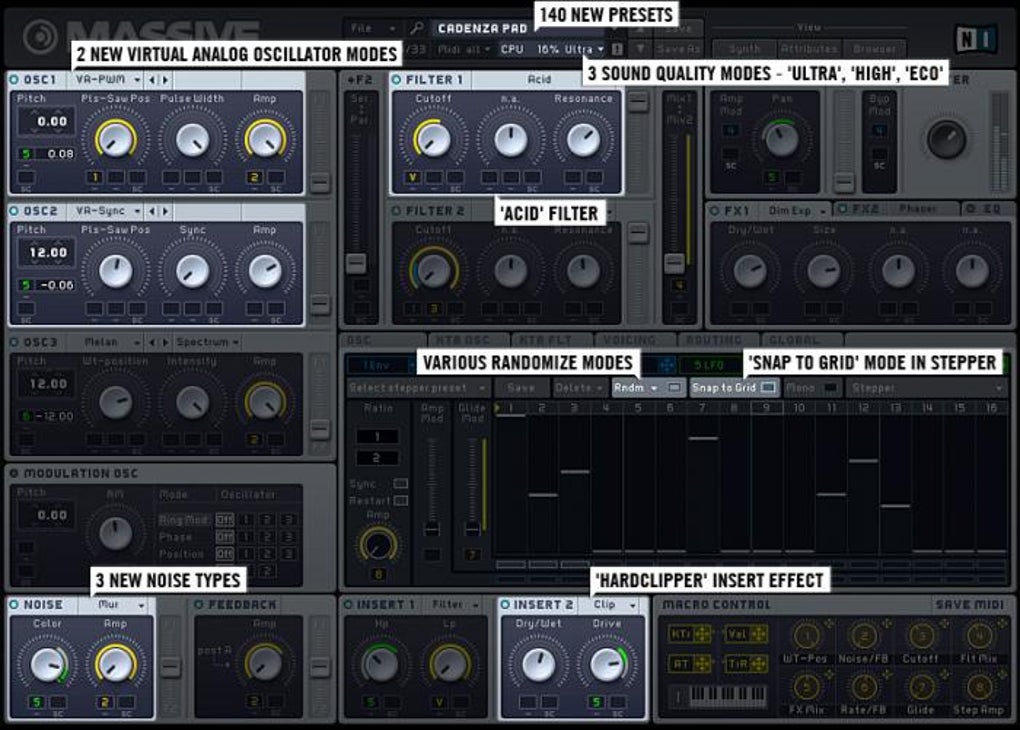This screenshot has height=730, width=1020.
Task: Toggle OSC2 power button
Action: click(14, 211)
